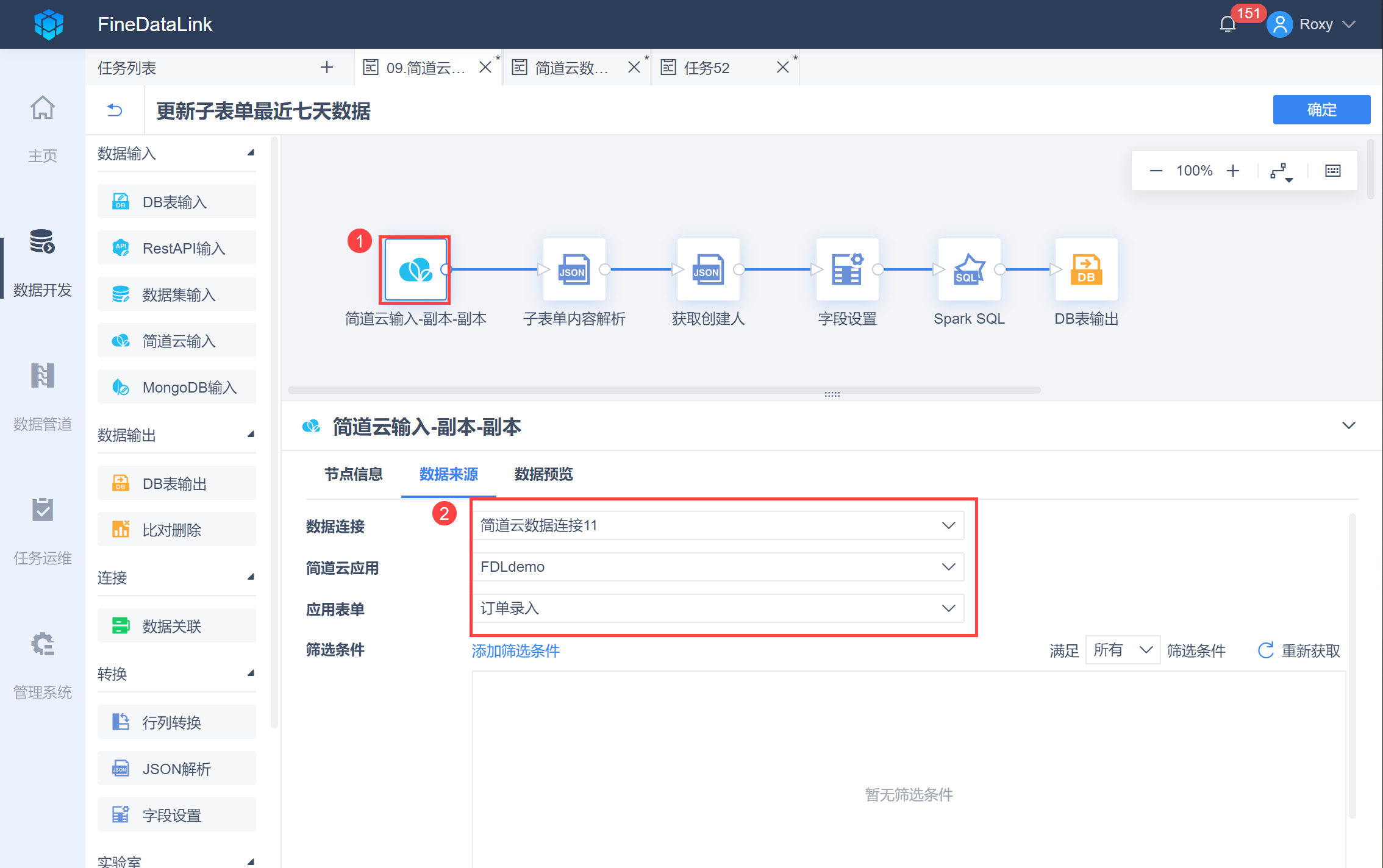Select the RestAPI输入 operator

tap(177, 248)
